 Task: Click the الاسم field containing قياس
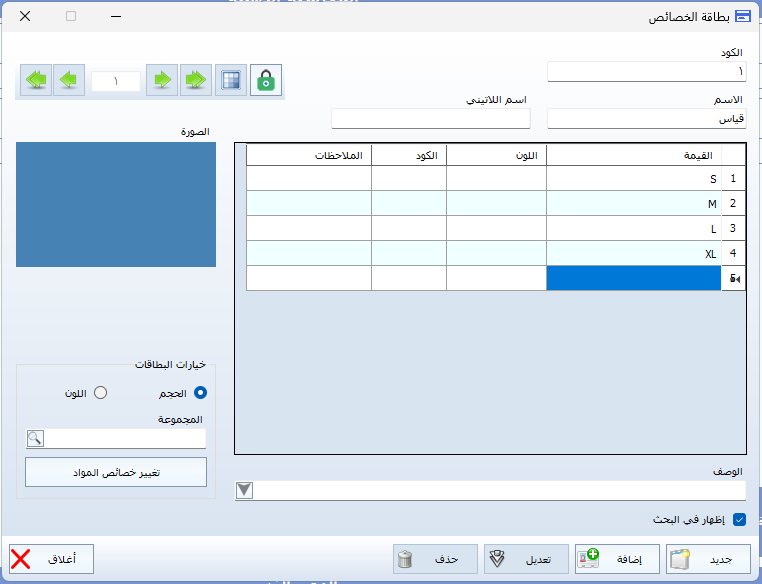click(x=647, y=119)
